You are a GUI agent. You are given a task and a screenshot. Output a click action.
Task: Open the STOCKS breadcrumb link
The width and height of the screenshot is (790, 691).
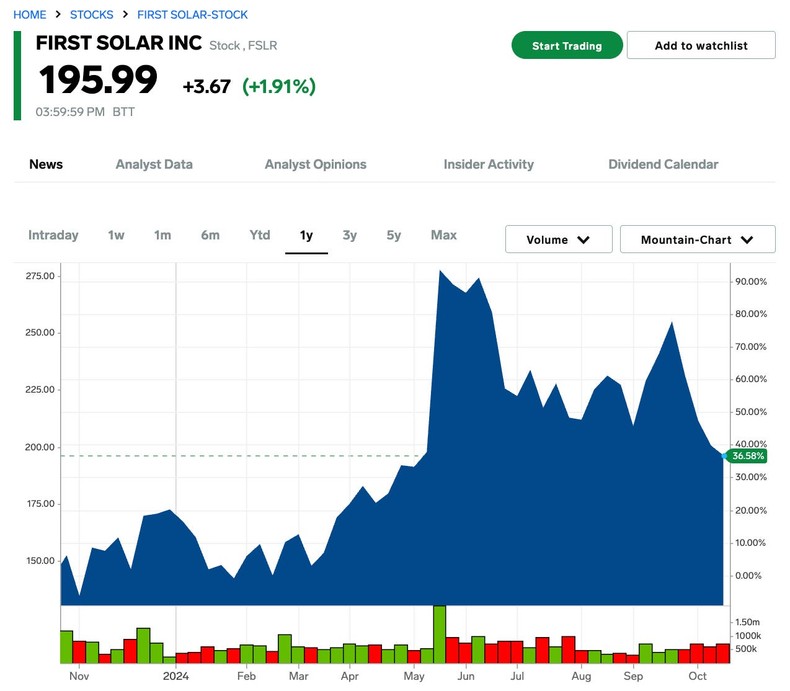[x=91, y=15]
